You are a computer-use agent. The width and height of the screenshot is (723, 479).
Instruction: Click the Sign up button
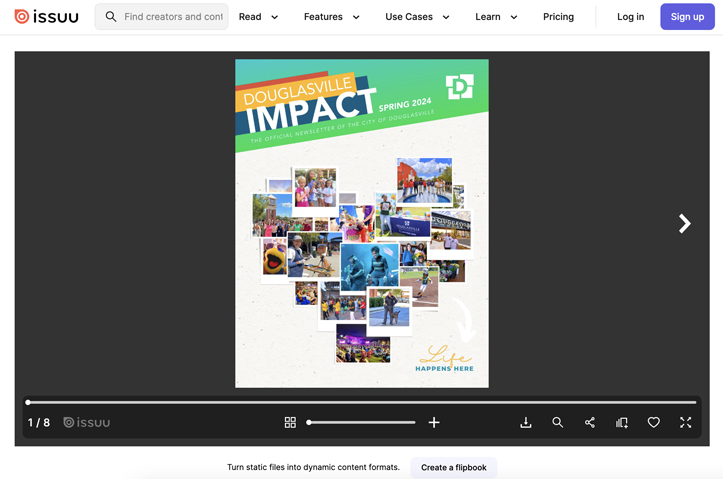(687, 17)
